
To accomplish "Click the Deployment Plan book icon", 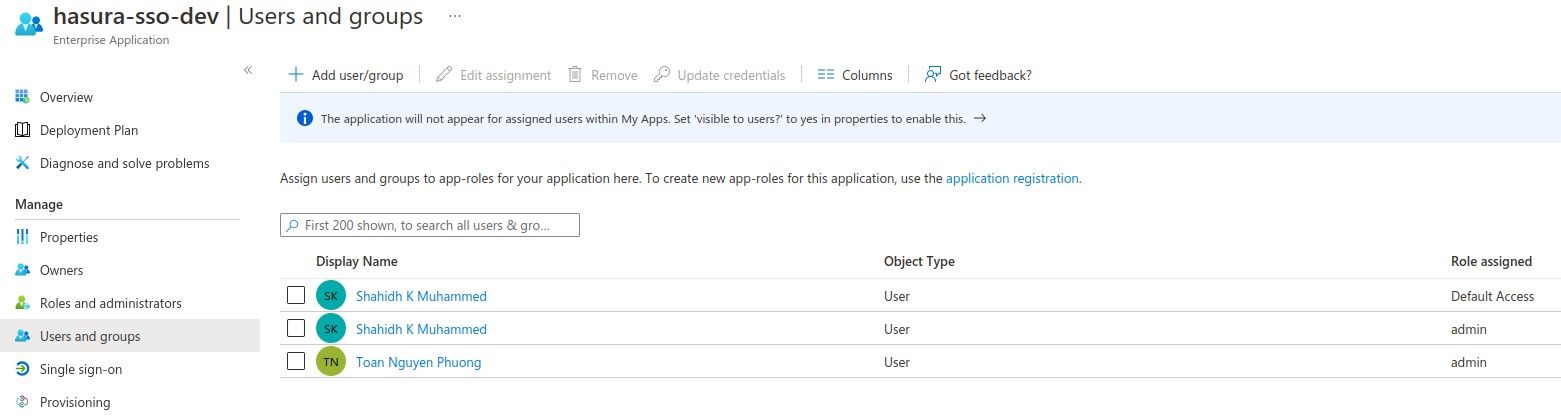I will 22,130.
